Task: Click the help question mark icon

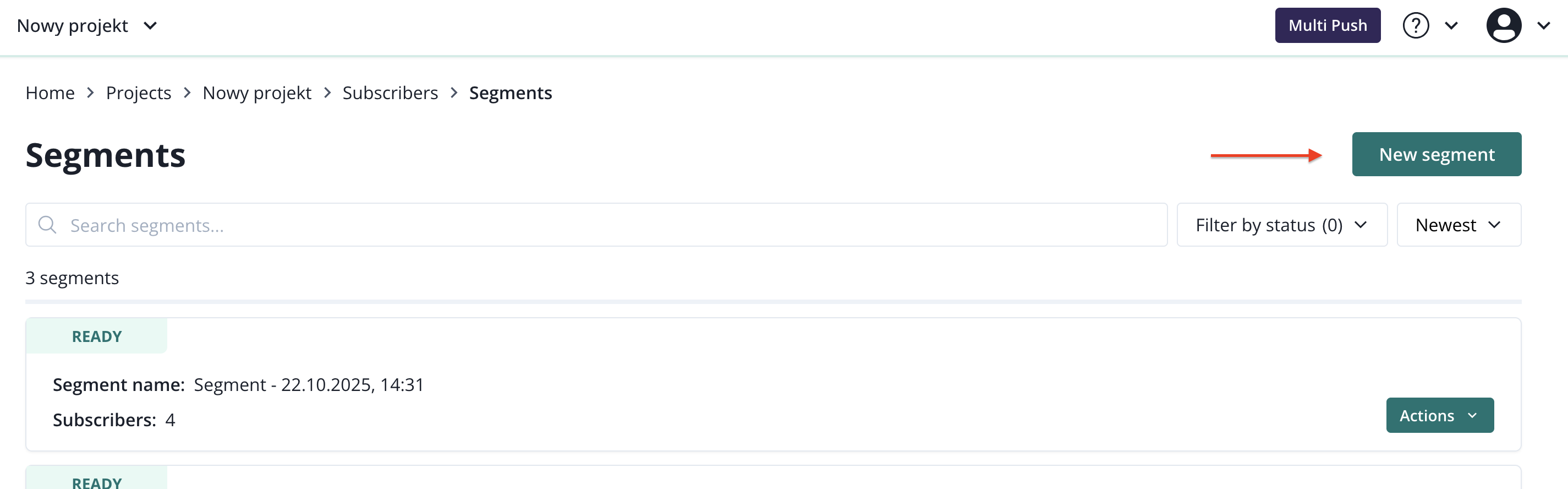Action: point(1415,25)
